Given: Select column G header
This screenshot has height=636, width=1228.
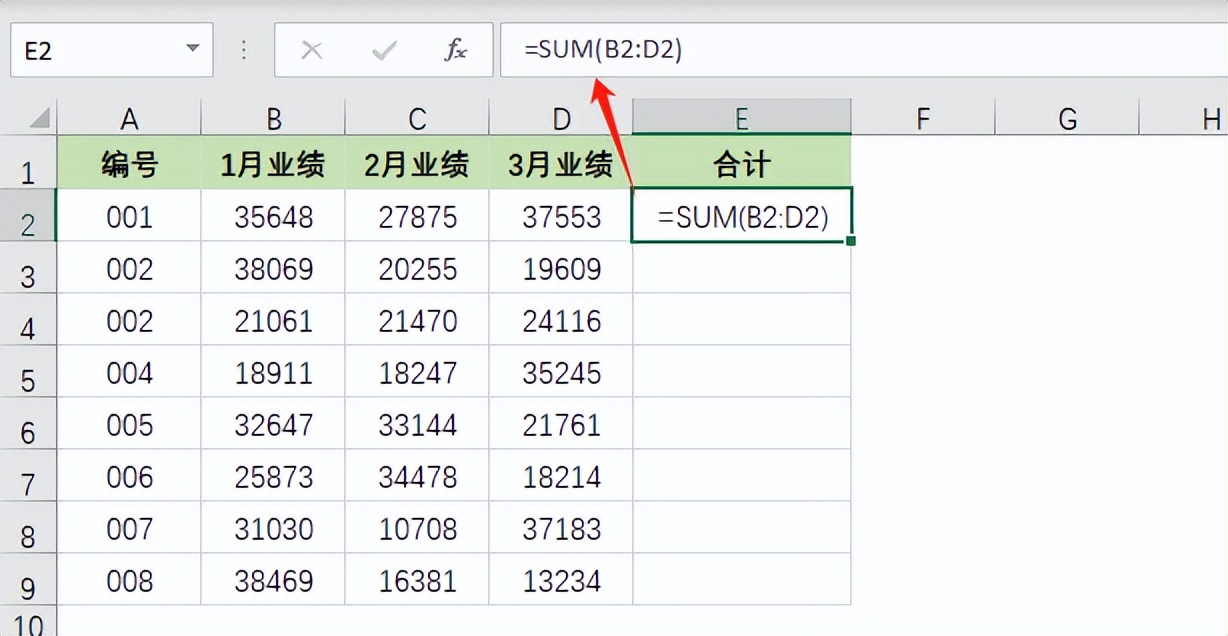Looking at the screenshot, I should [1067, 118].
